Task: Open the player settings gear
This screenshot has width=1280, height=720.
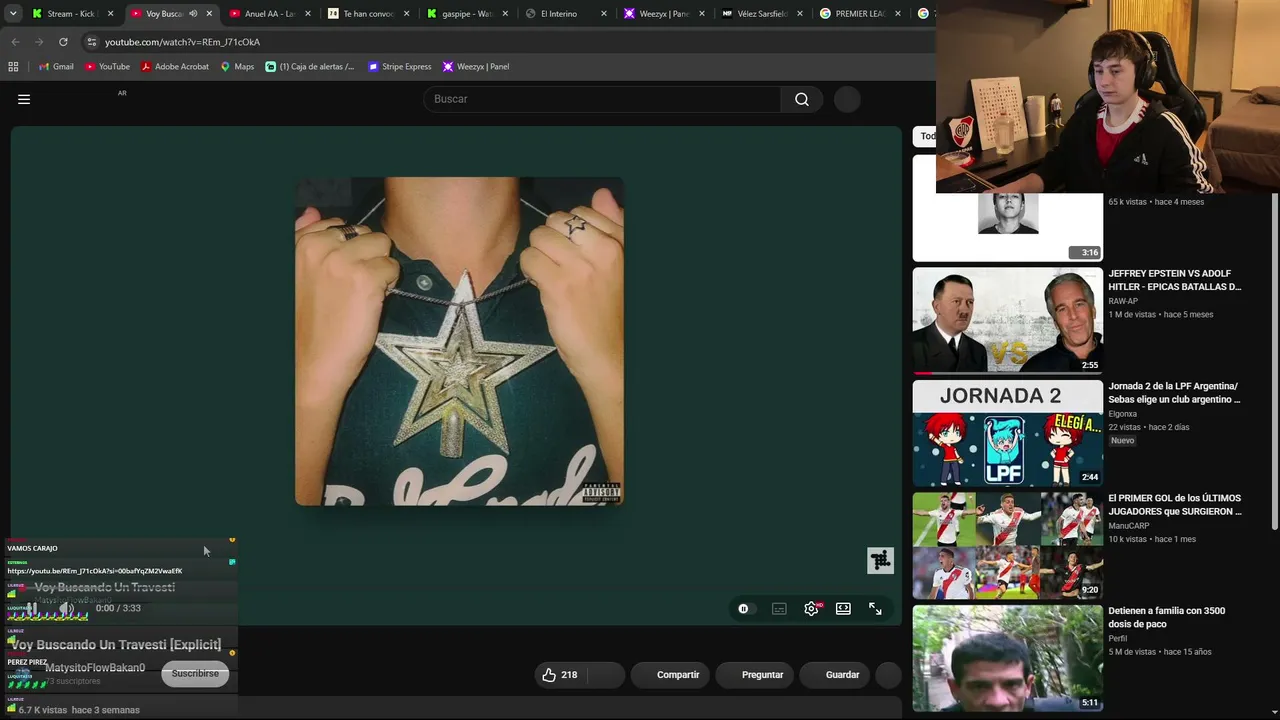Action: (811, 609)
